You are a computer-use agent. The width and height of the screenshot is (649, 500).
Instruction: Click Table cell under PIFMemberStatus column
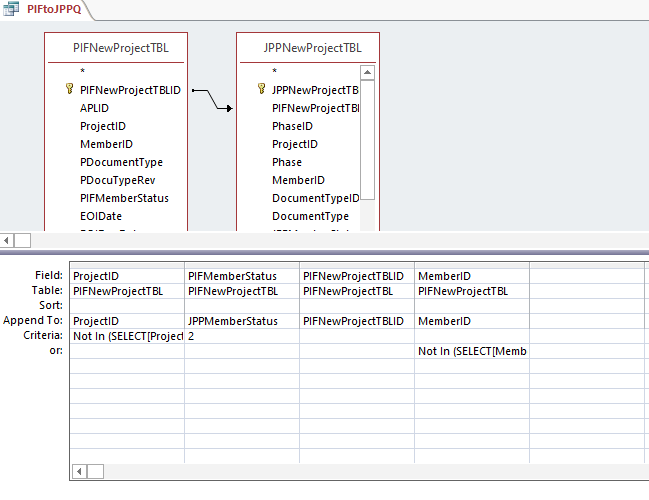point(242,291)
